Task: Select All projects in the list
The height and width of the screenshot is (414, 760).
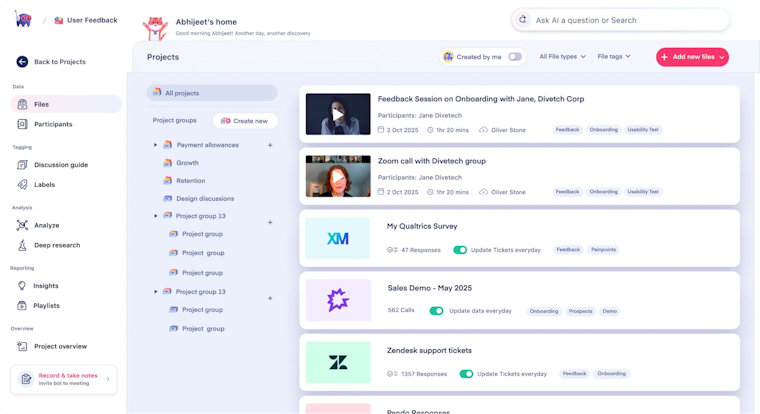Action: (212, 93)
